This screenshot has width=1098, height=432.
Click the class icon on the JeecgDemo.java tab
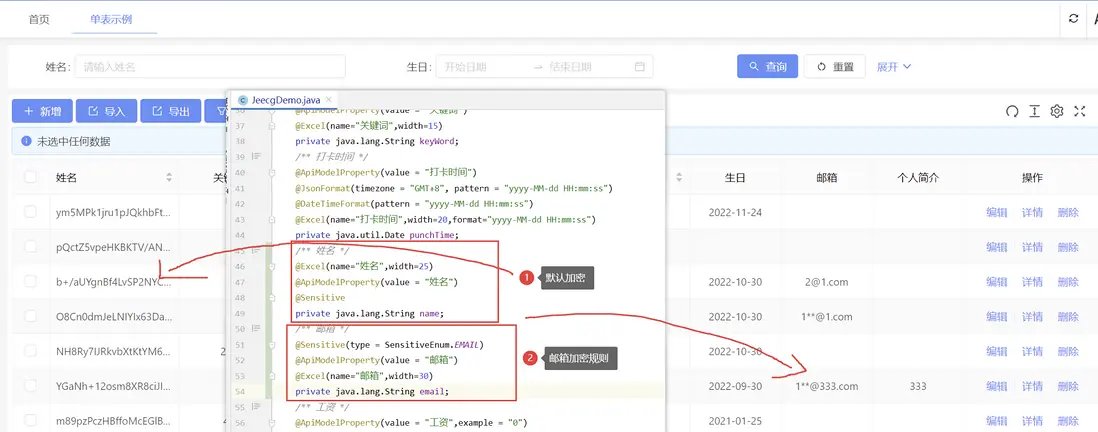click(x=243, y=100)
